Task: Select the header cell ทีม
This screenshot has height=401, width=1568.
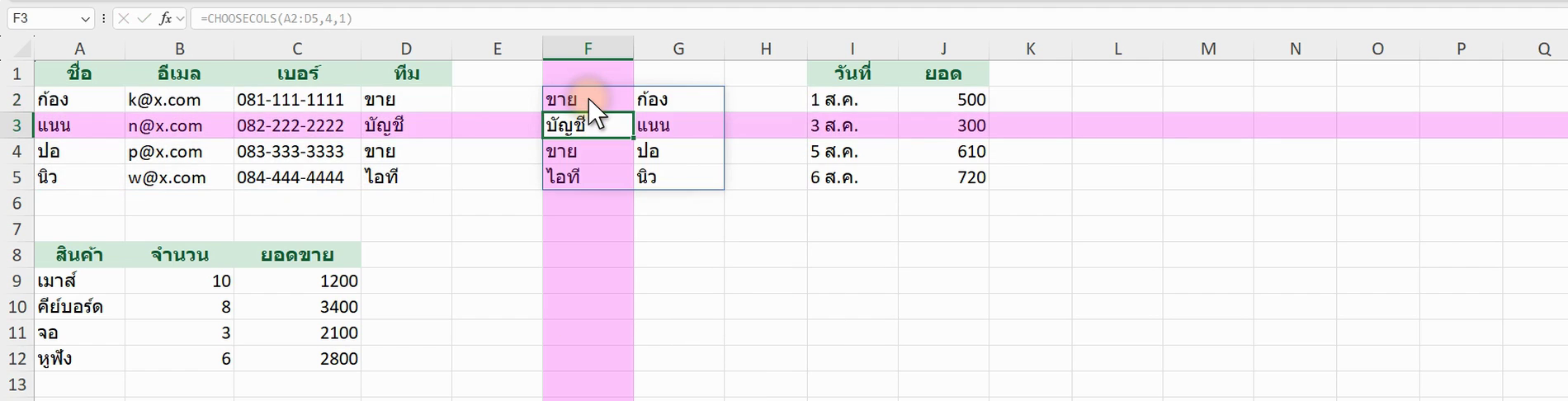Action: pyautogui.click(x=406, y=73)
